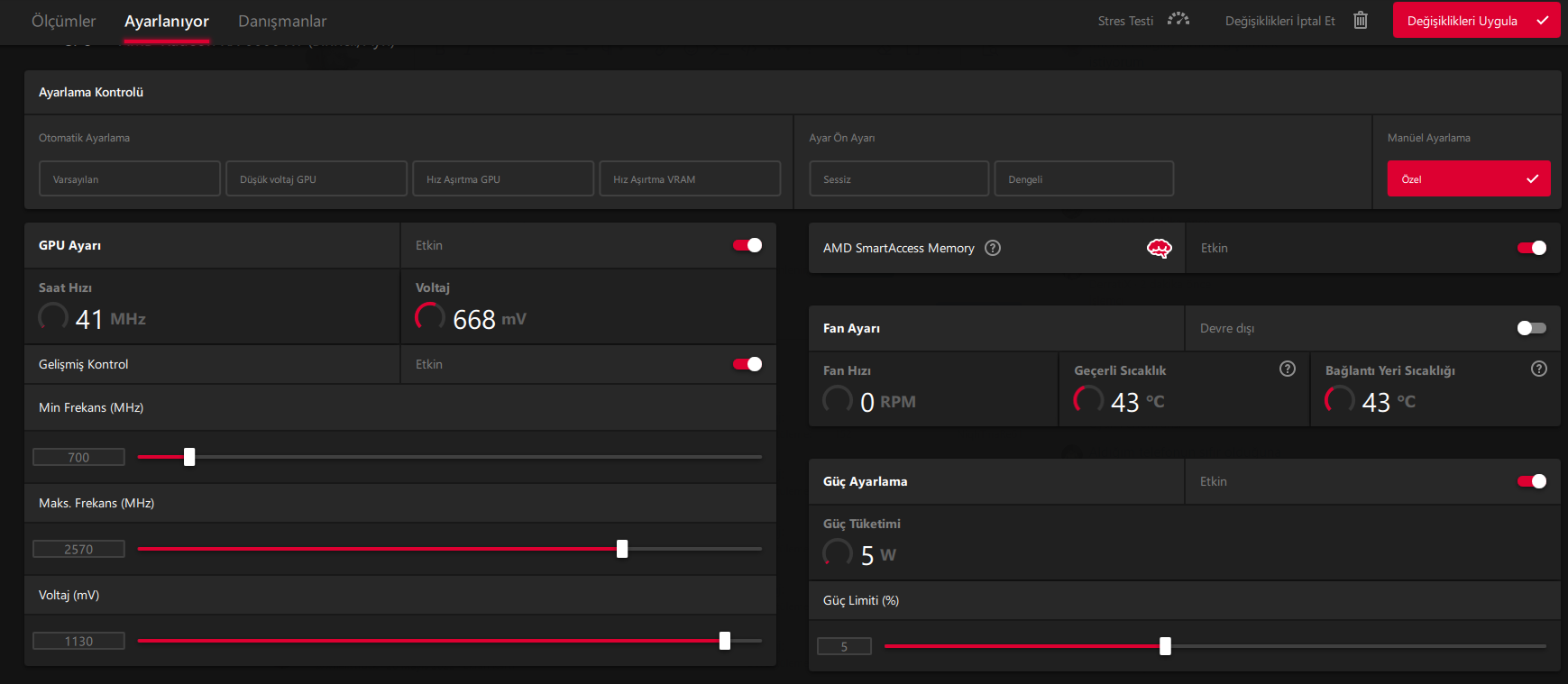Click the AMD SmartAccess Memory brain icon

(x=1159, y=248)
